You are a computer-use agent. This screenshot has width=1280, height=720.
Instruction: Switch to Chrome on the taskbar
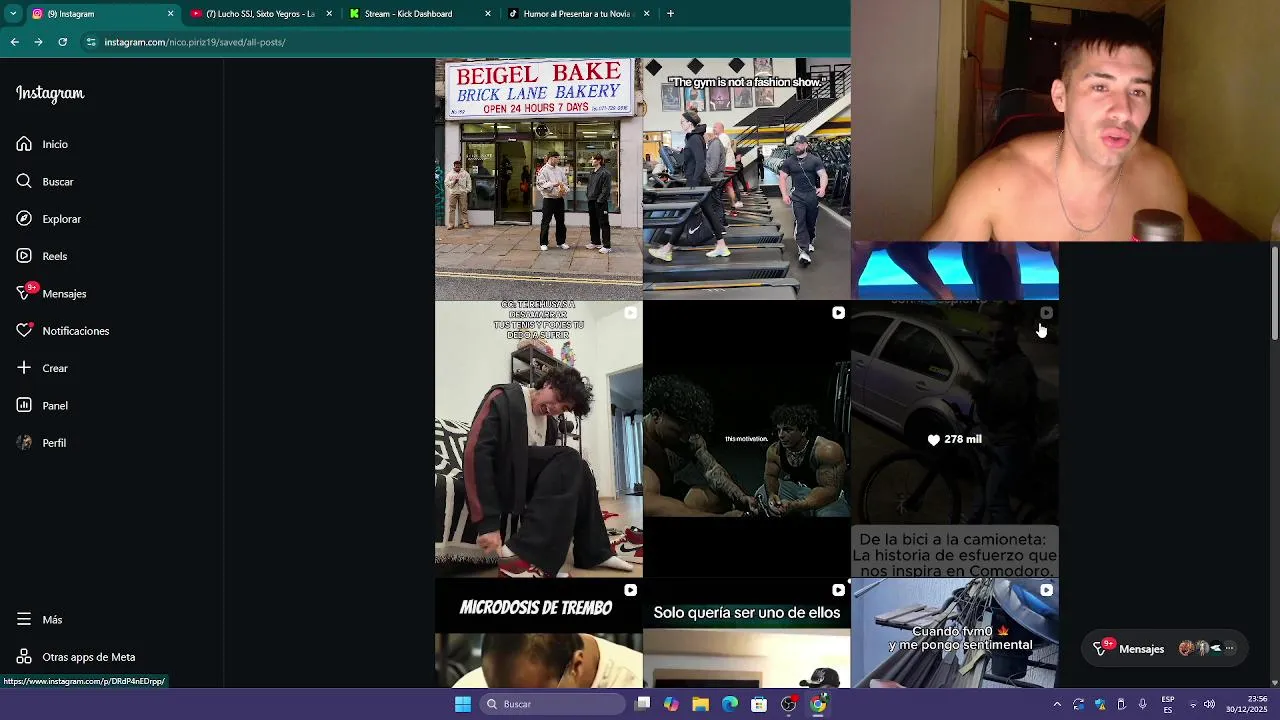818,704
